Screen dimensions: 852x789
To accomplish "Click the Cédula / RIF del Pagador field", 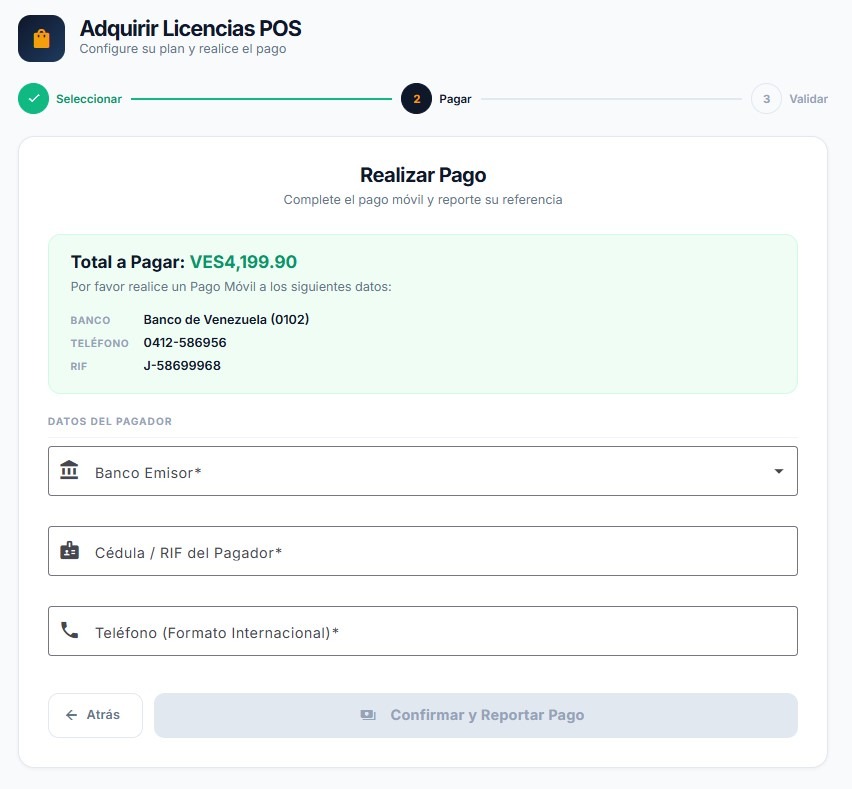I will click(x=422, y=550).
